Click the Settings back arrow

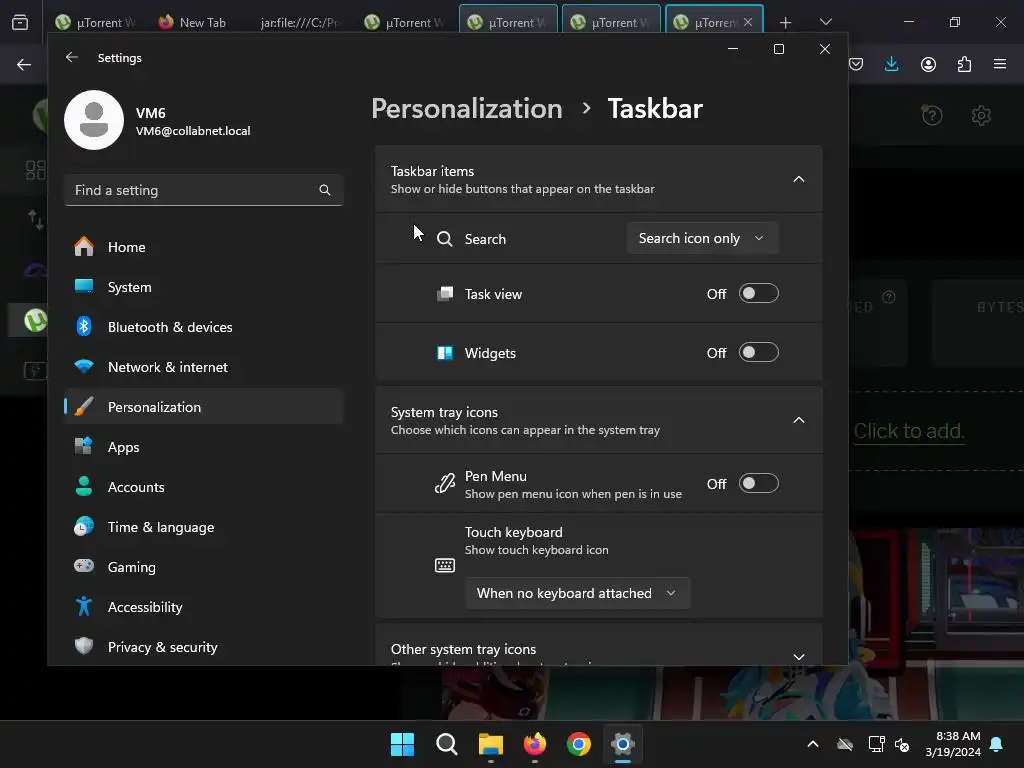(x=72, y=57)
